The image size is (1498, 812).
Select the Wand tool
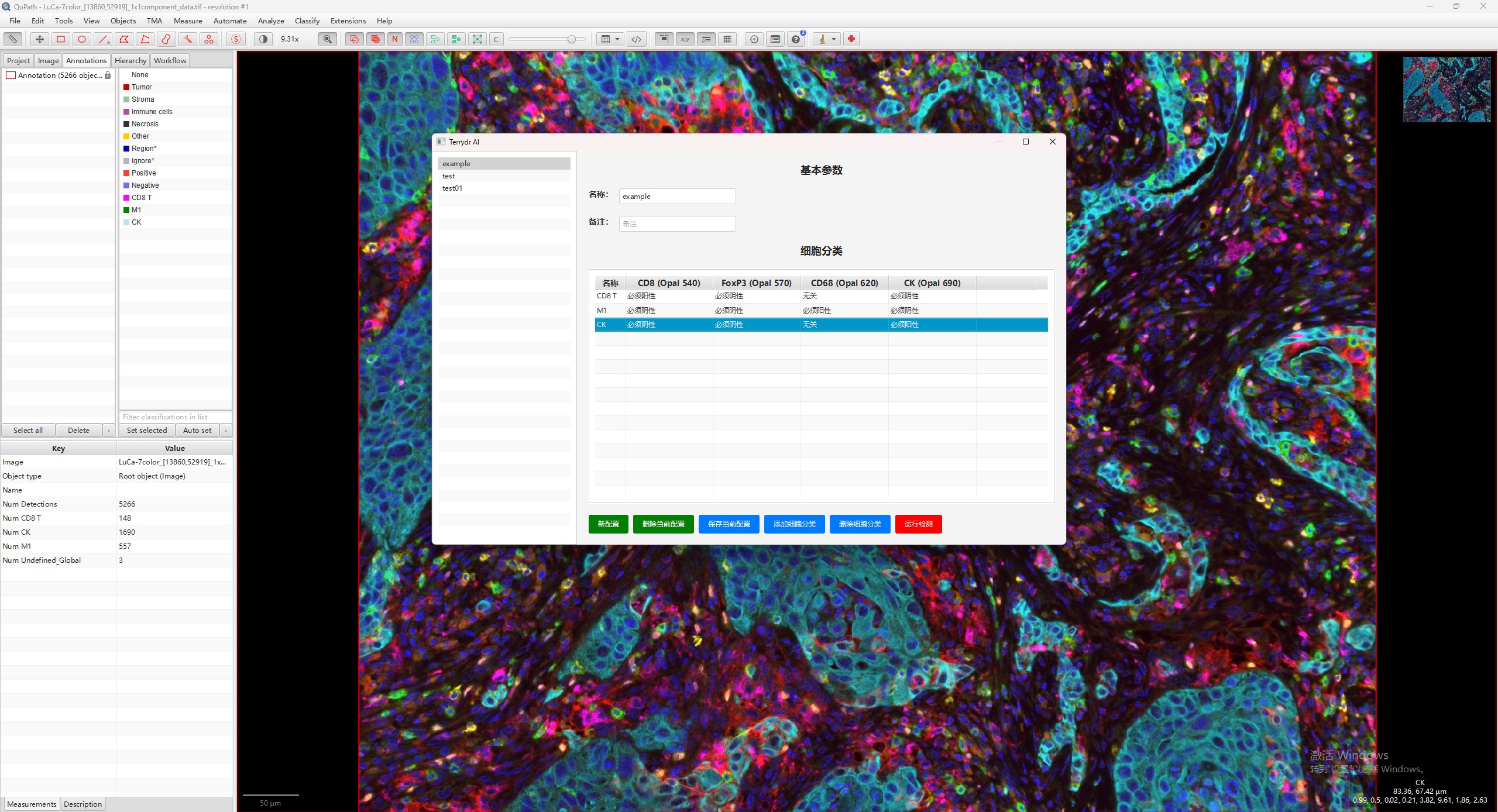click(187, 39)
